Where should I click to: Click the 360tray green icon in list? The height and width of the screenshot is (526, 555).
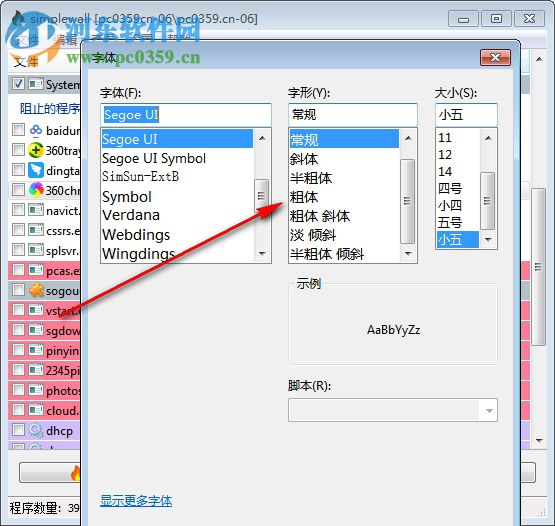coord(36,150)
